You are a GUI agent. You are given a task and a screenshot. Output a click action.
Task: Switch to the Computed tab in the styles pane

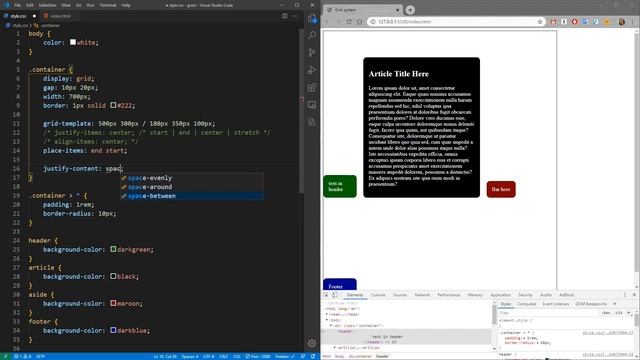coord(526,304)
